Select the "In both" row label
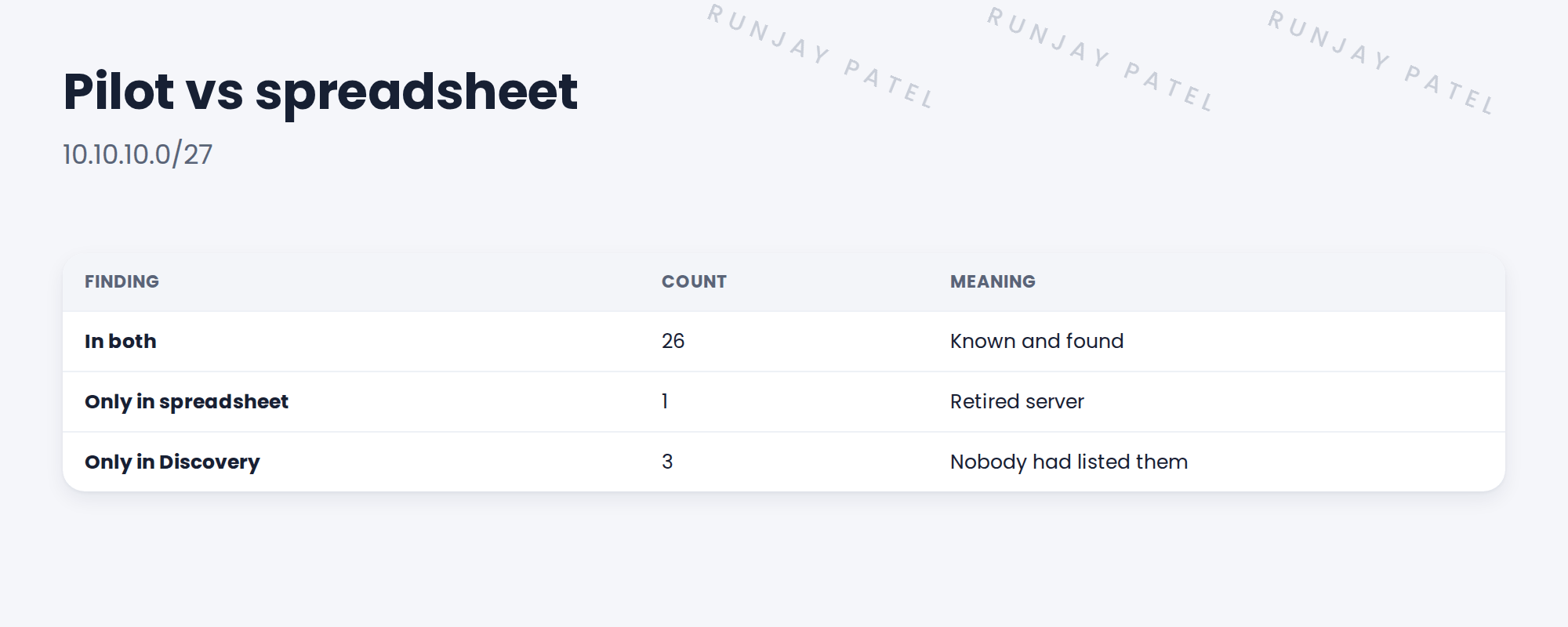The height and width of the screenshot is (627, 1568). click(x=121, y=341)
